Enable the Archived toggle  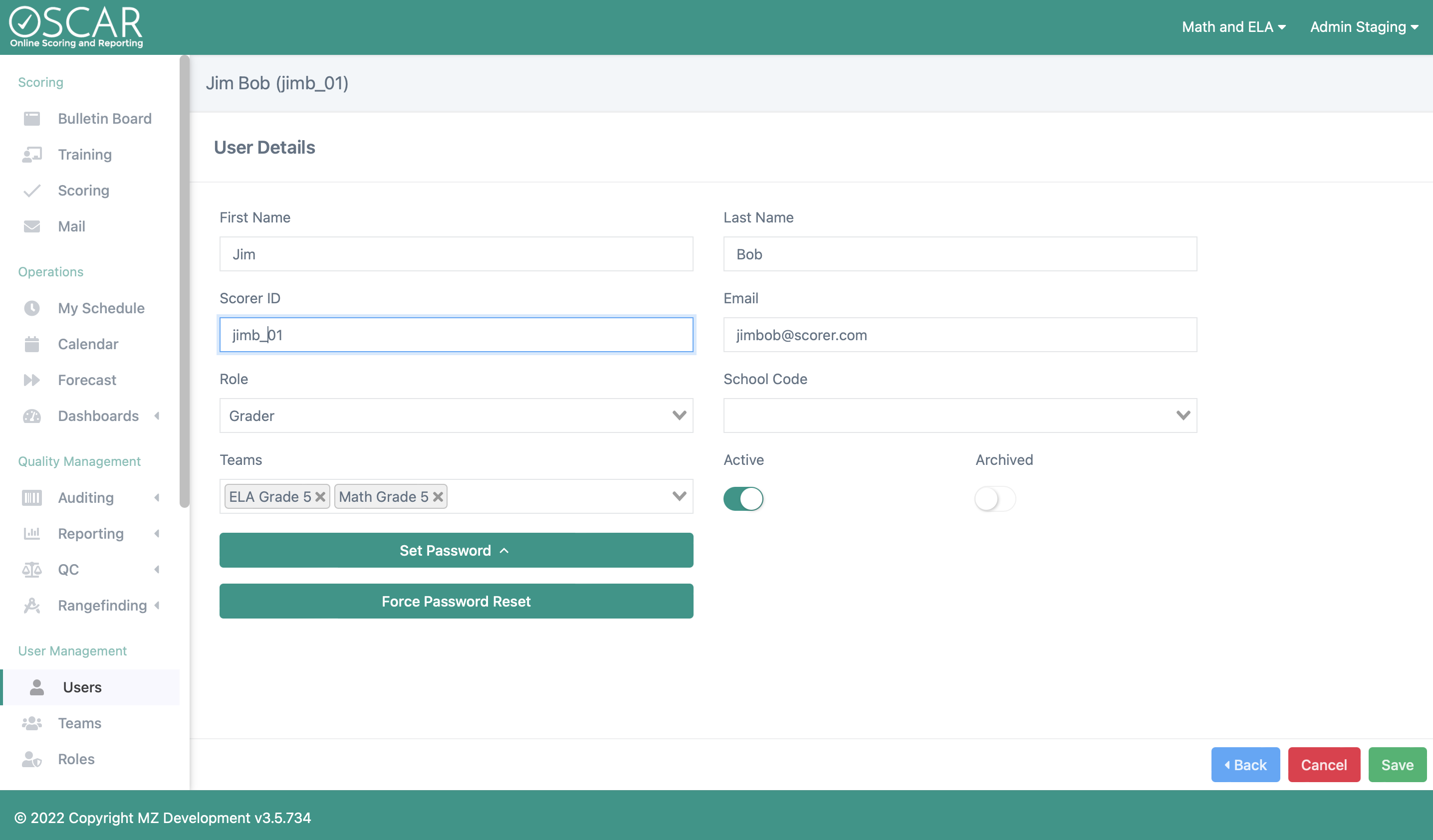[994, 499]
